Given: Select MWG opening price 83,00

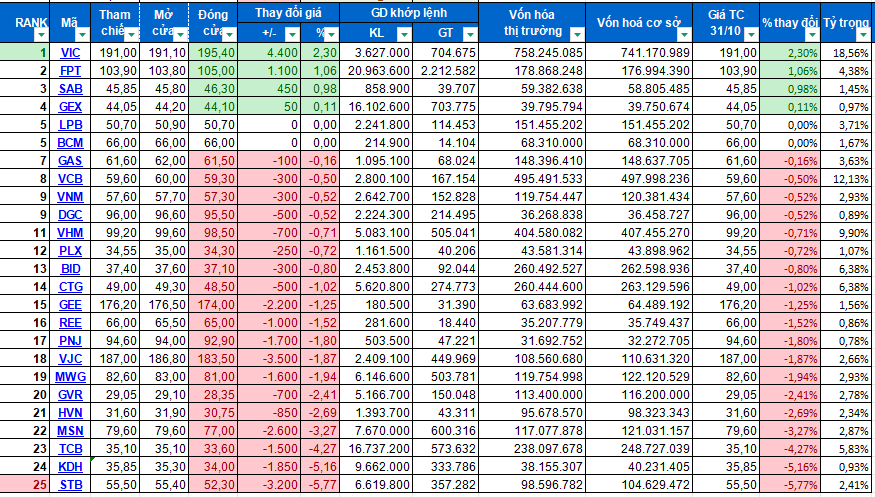Looking at the screenshot, I should (165, 377).
